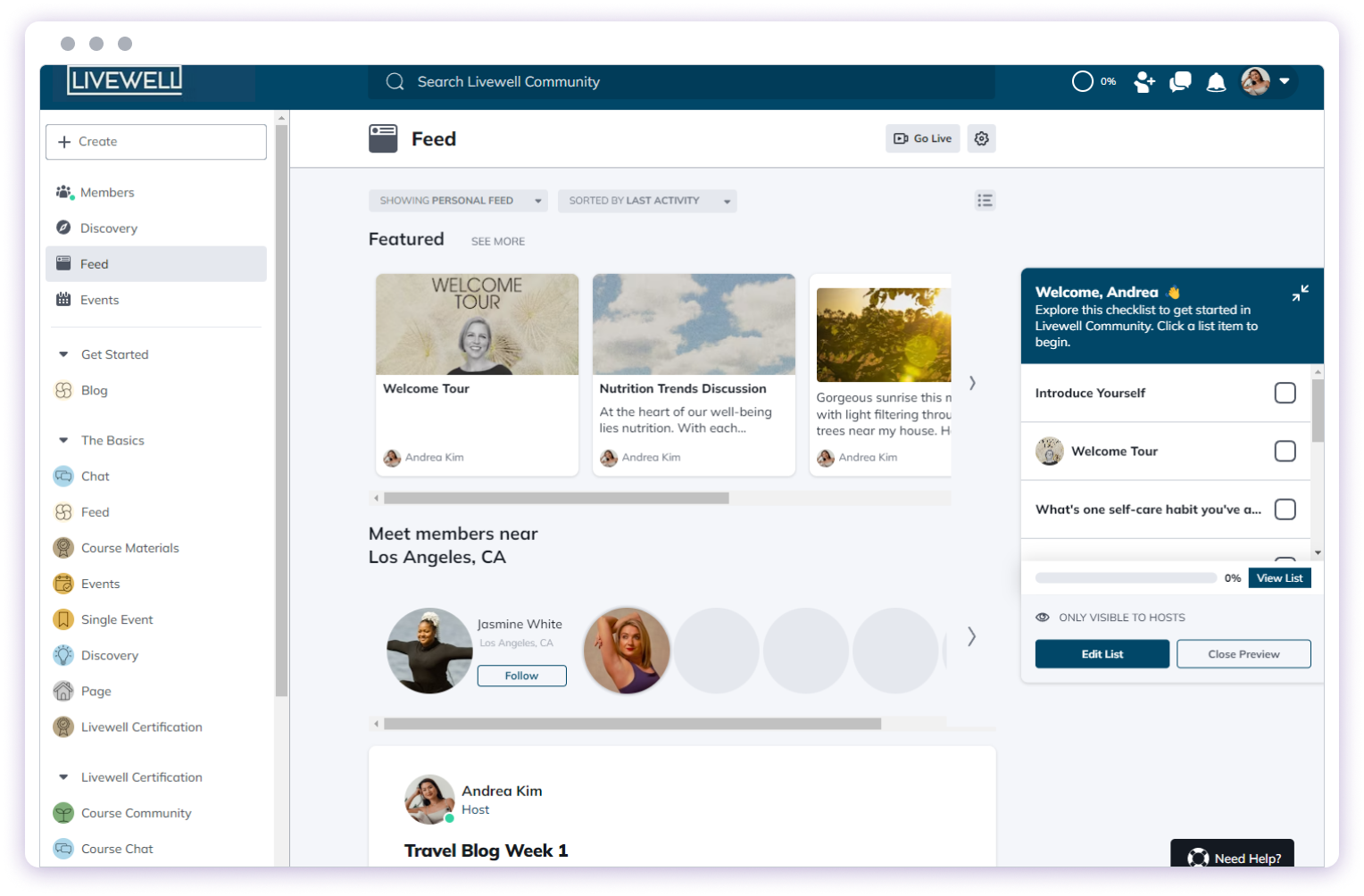Collapse the welcome checklist panel
The height and width of the screenshot is (896, 1364).
click(1300, 293)
